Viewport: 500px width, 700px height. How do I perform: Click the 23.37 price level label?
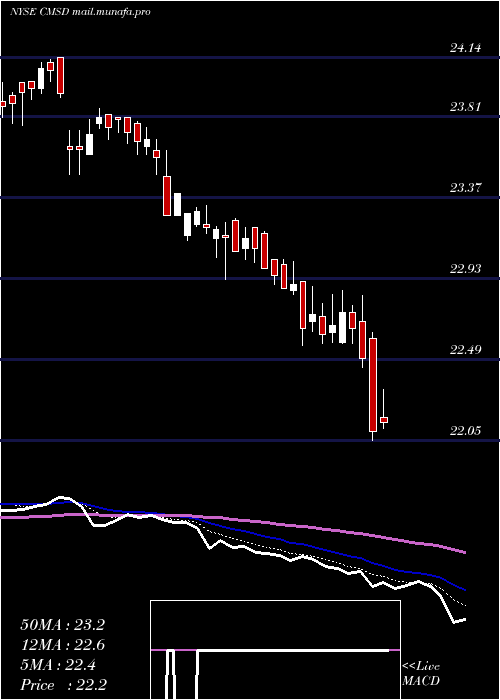465,188
